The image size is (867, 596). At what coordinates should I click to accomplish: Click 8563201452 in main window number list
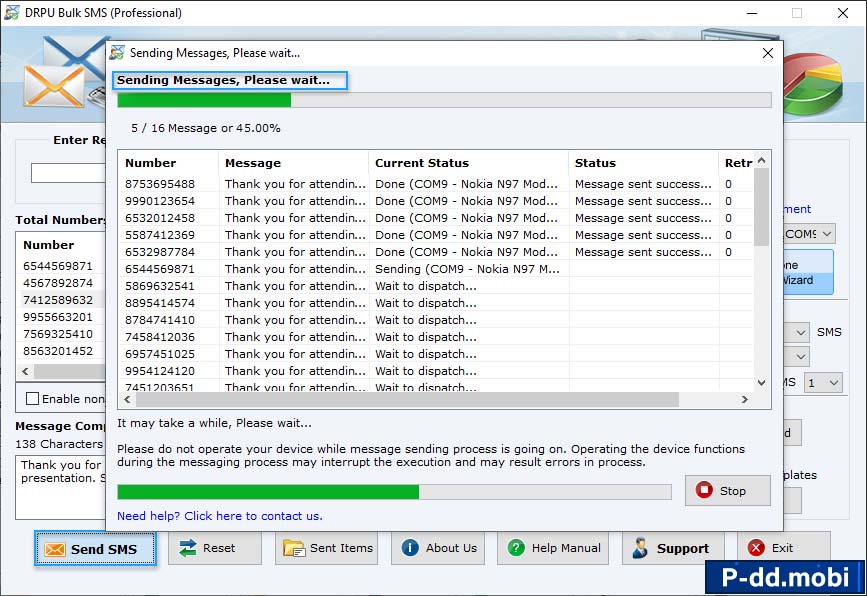(58, 351)
